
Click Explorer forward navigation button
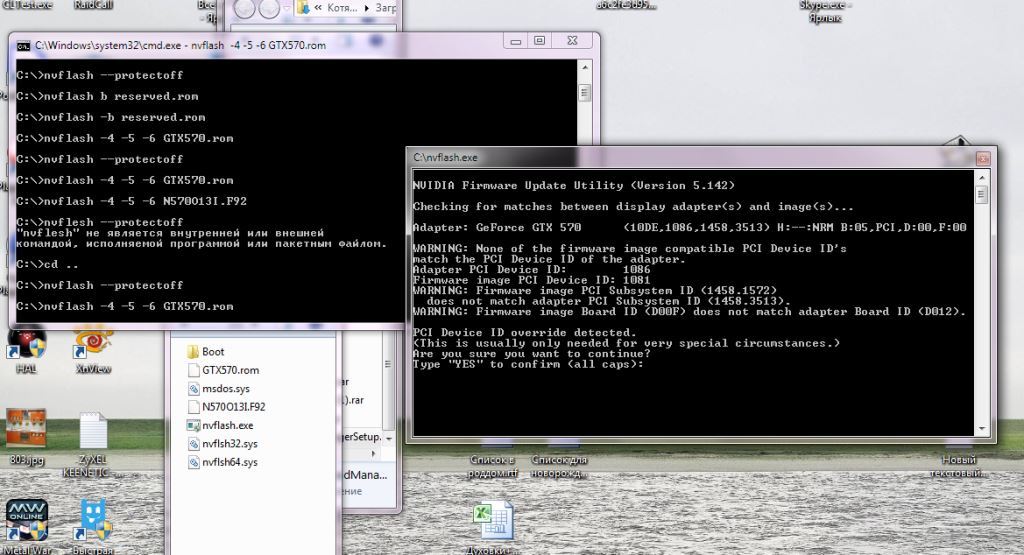tap(269, 9)
